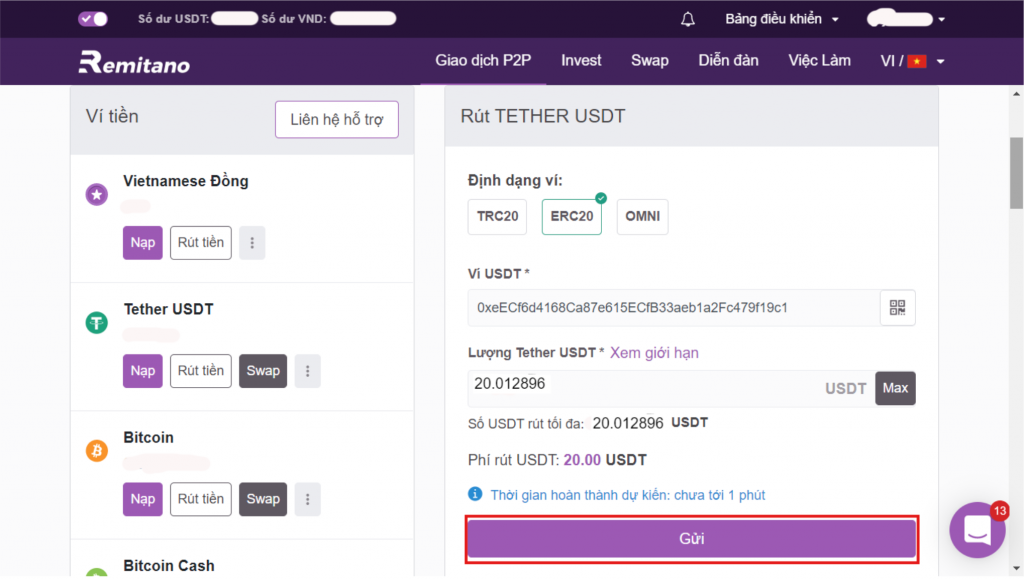The image size is (1024, 579).
Task: Click the Bitcoin coin icon
Action: pyautogui.click(x=97, y=450)
